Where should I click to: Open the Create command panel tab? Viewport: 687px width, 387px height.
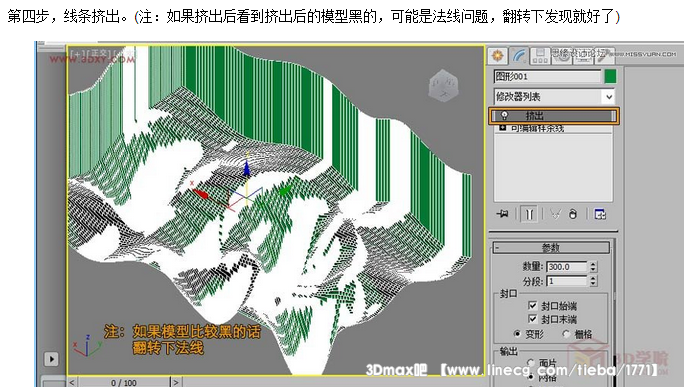pos(497,56)
